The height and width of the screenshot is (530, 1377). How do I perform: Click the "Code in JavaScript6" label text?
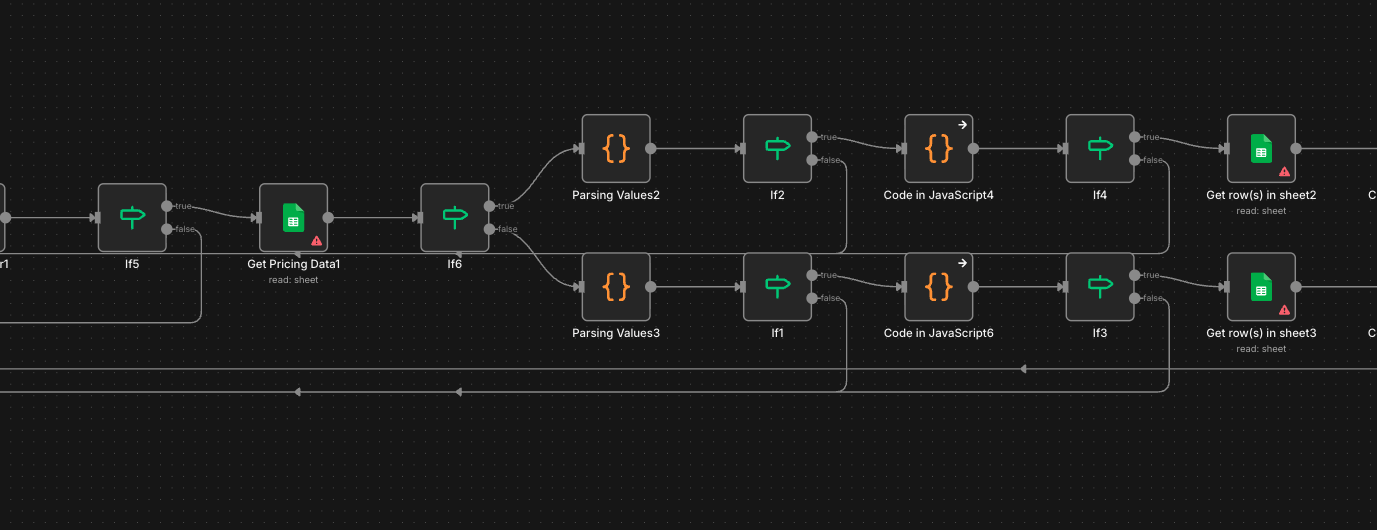(x=939, y=333)
